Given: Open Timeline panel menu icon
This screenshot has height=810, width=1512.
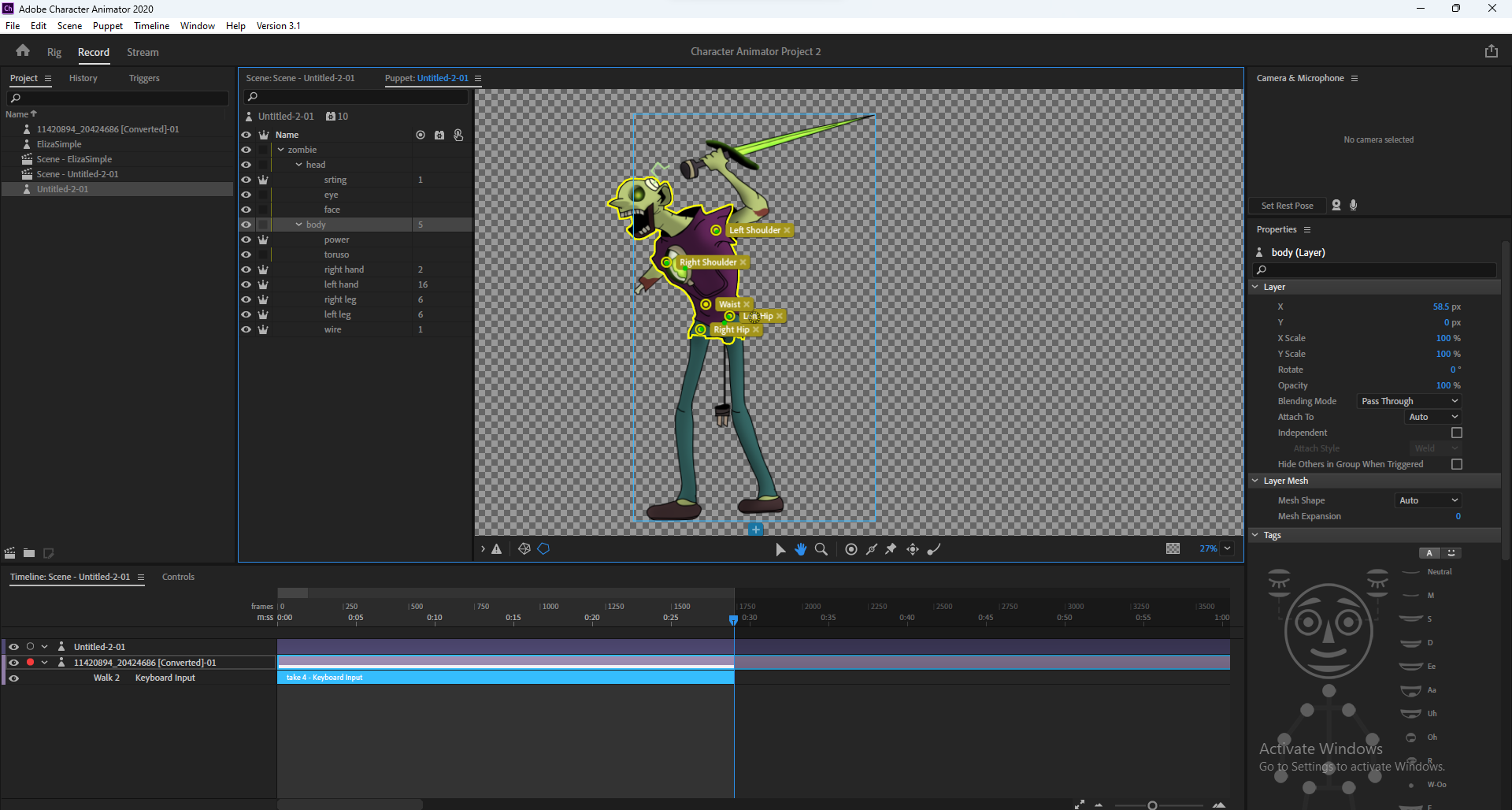Looking at the screenshot, I should click(x=141, y=577).
